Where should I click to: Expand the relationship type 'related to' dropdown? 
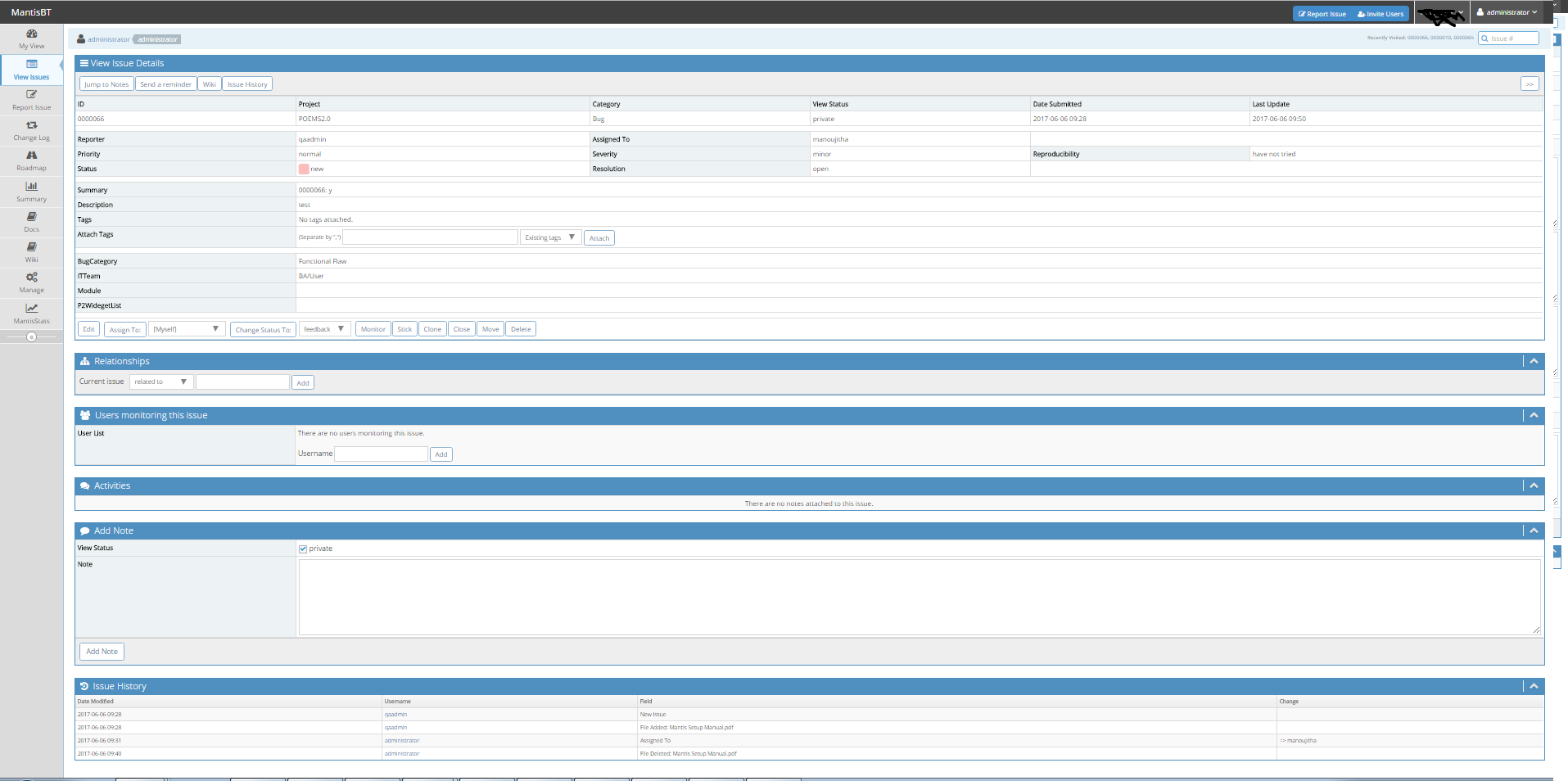coord(161,382)
